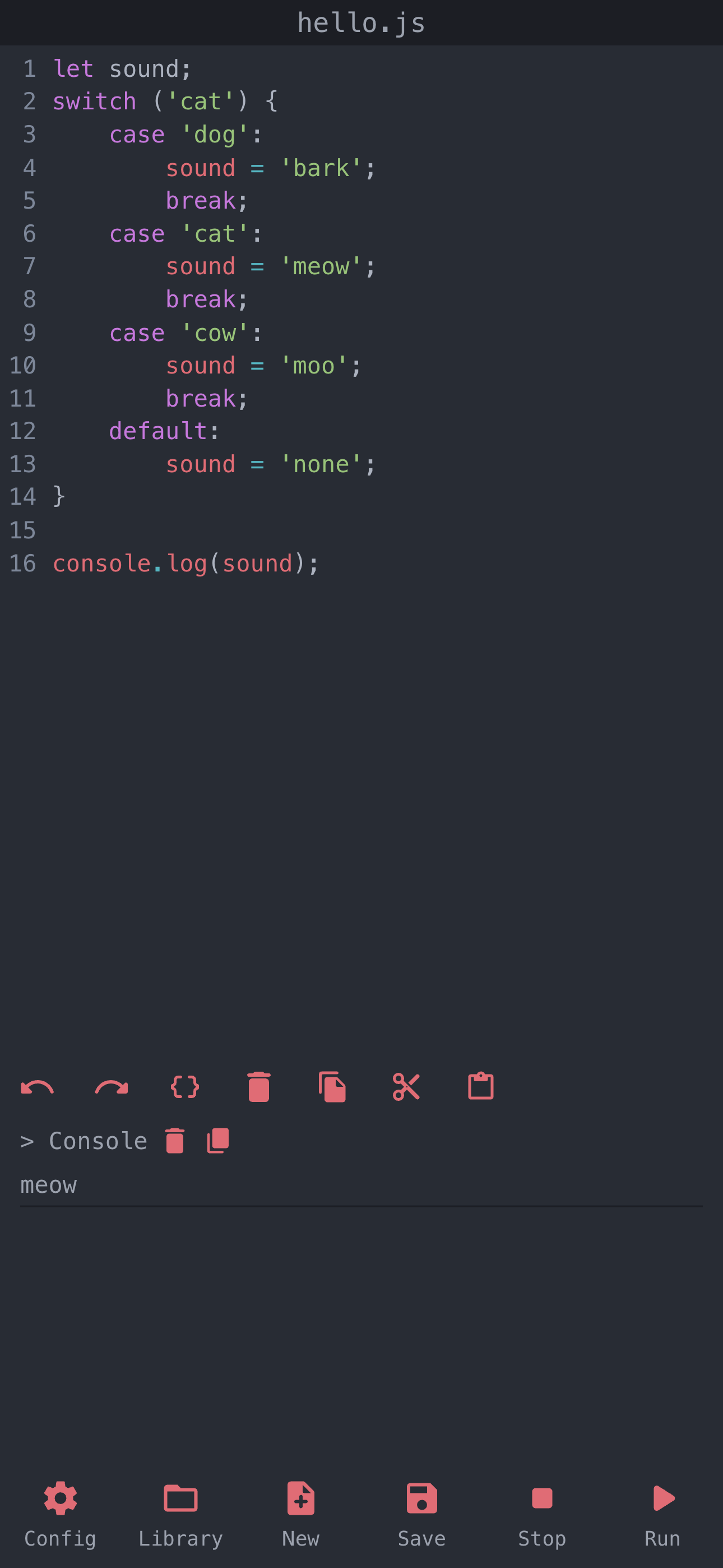This screenshot has height=1568, width=723.
Task: Clear console output with trash icon
Action: pos(175,1141)
